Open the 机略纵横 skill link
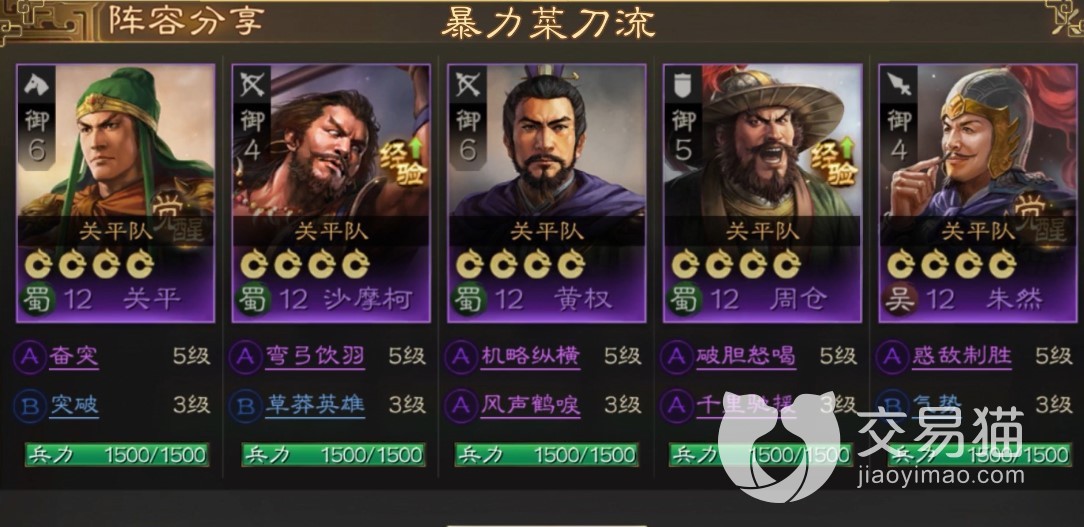This screenshot has height=527, width=1084. (x=530, y=356)
